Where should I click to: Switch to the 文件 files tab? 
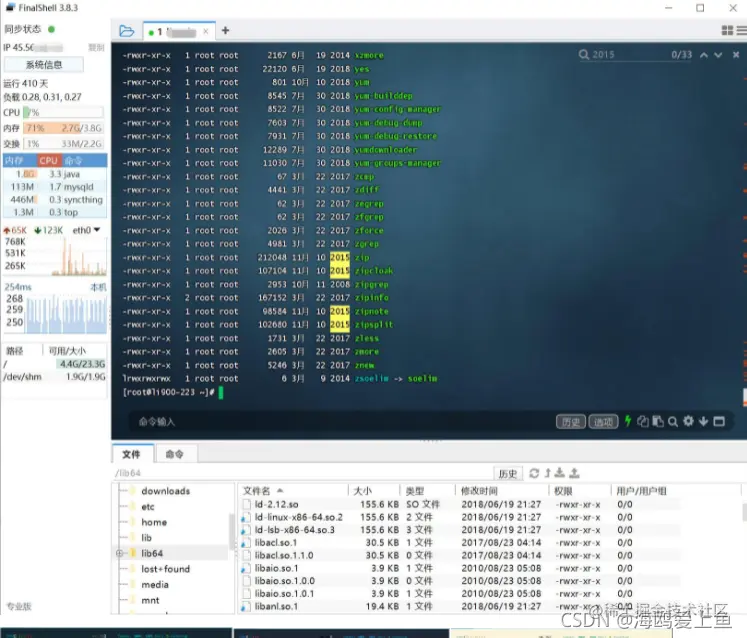pos(131,454)
